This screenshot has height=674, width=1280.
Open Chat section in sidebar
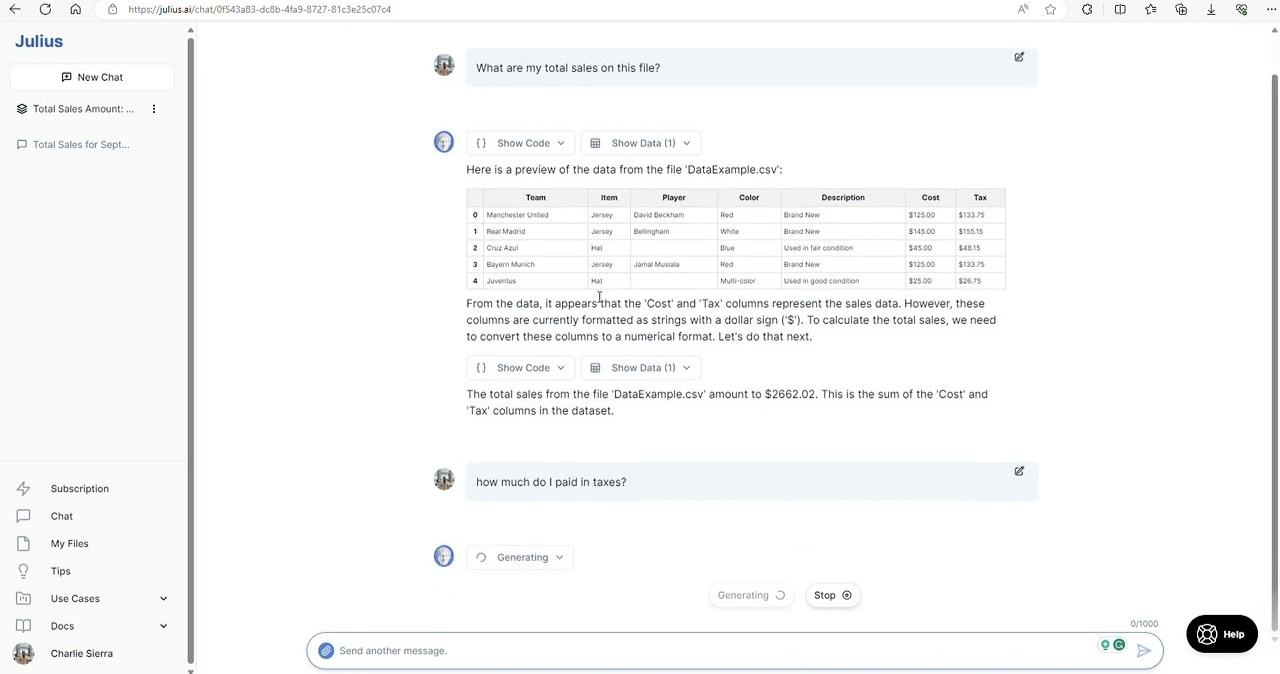pyautogui.click(x=62, y=516)
